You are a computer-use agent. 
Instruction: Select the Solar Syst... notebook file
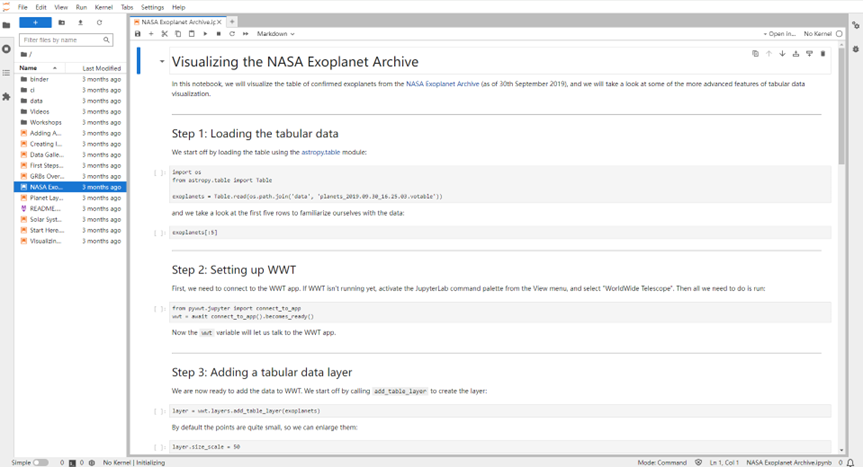(70, 219)
